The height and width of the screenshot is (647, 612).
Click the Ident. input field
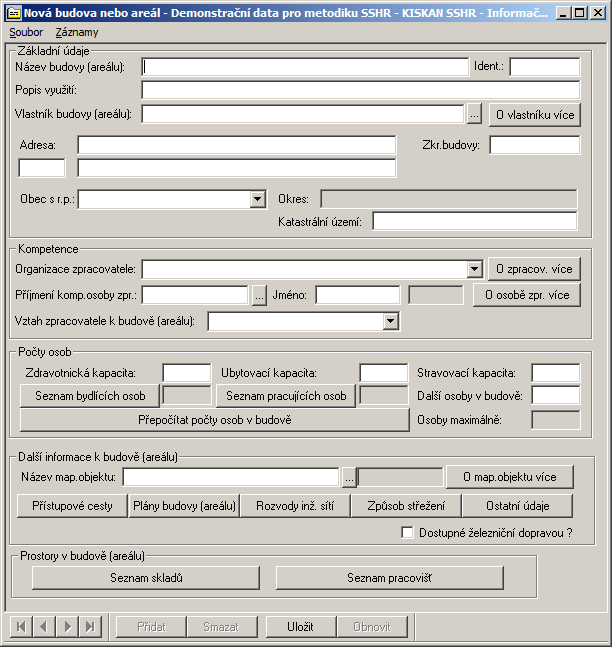pos(545,67)
